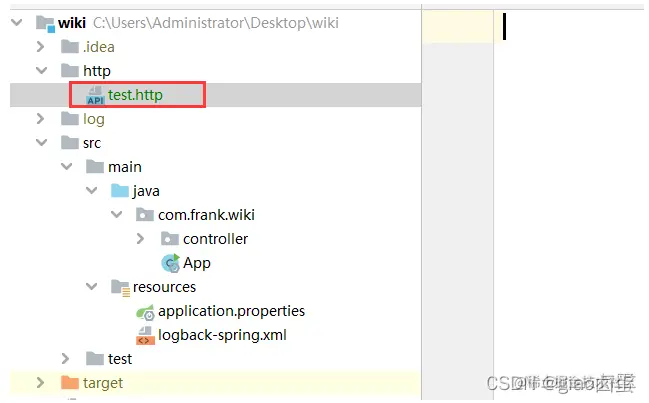The width and height of the screenshot is (649, 403).
Task: Expand the log folder arrow
Action: 40,119
